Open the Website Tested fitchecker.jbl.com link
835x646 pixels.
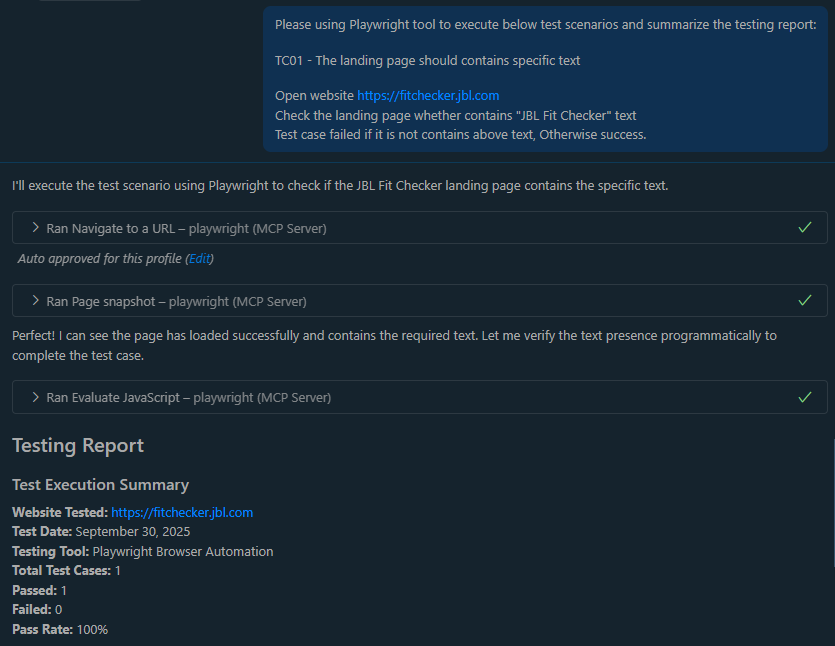click(182, 513)
